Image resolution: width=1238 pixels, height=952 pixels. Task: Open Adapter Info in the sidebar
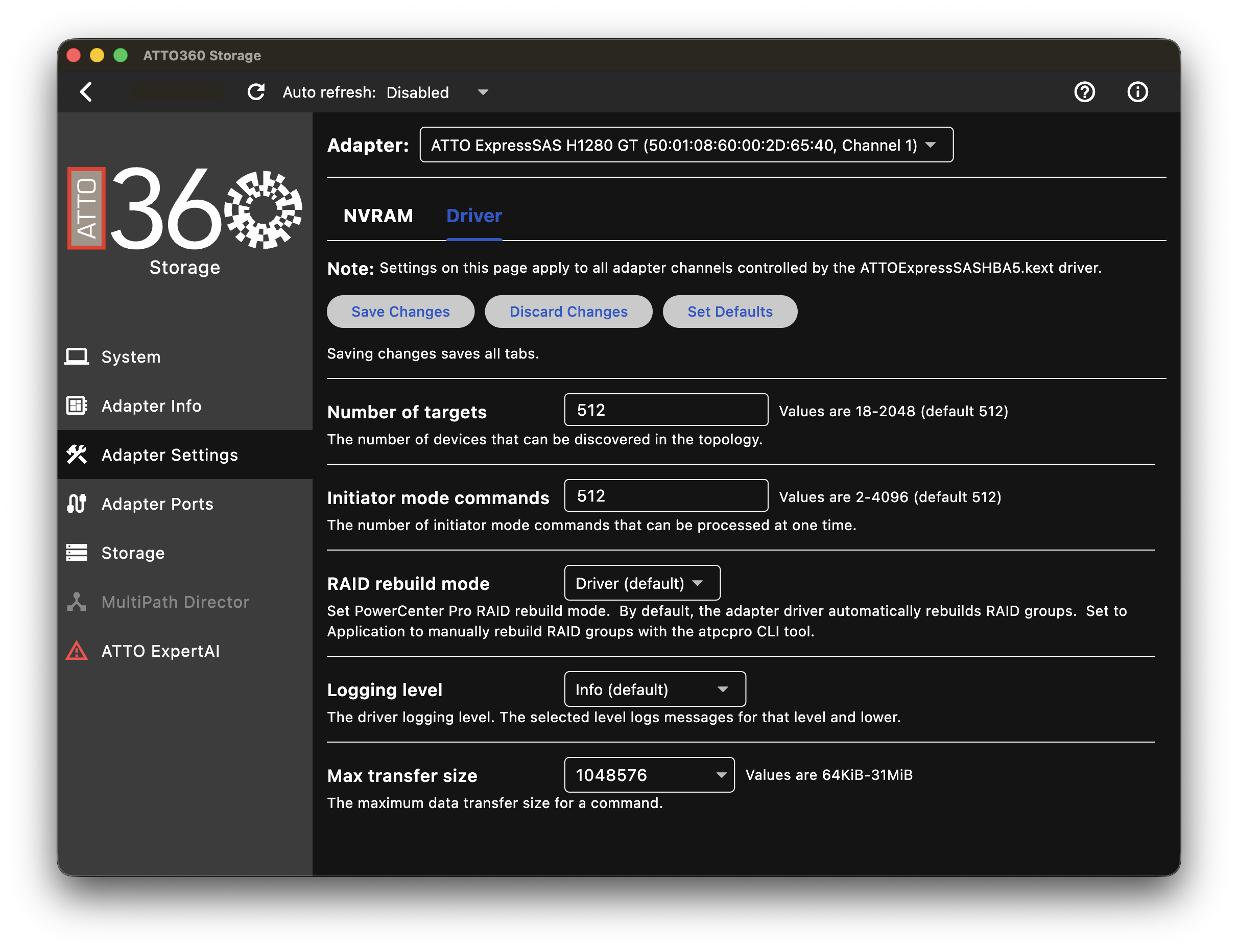pos(151,406)
